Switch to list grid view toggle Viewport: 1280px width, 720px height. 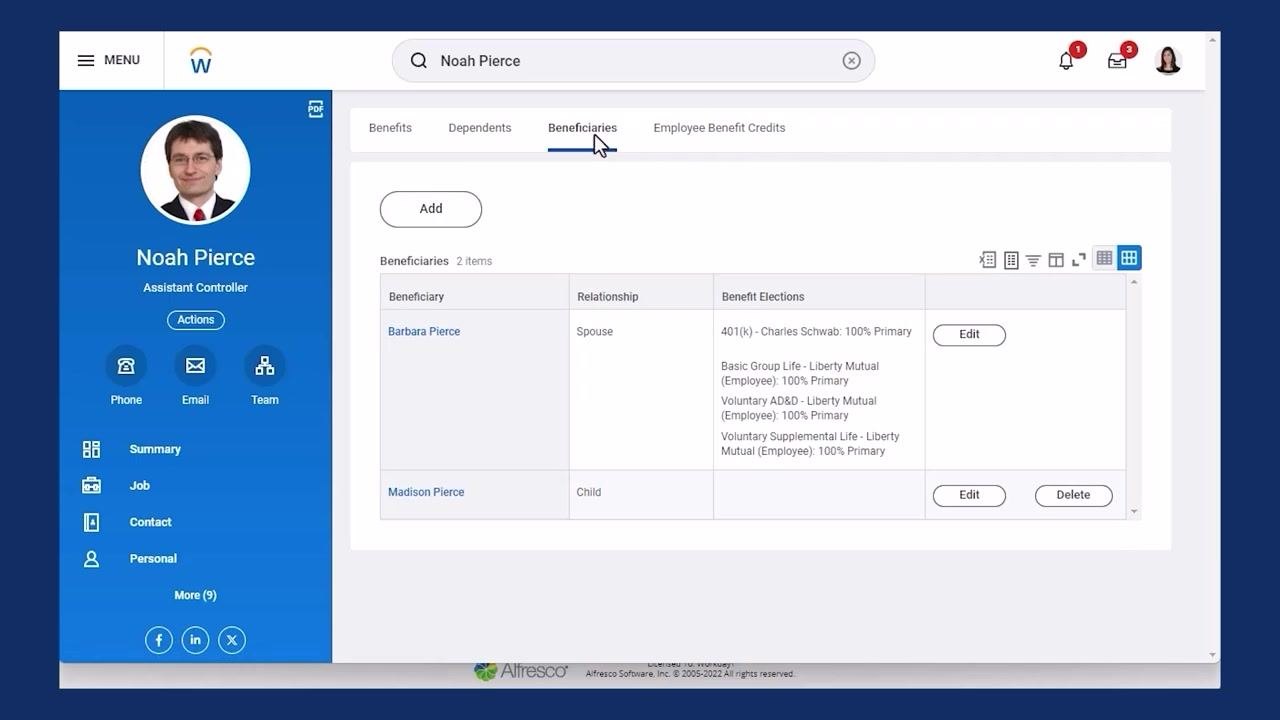[x=1104, y=258]
